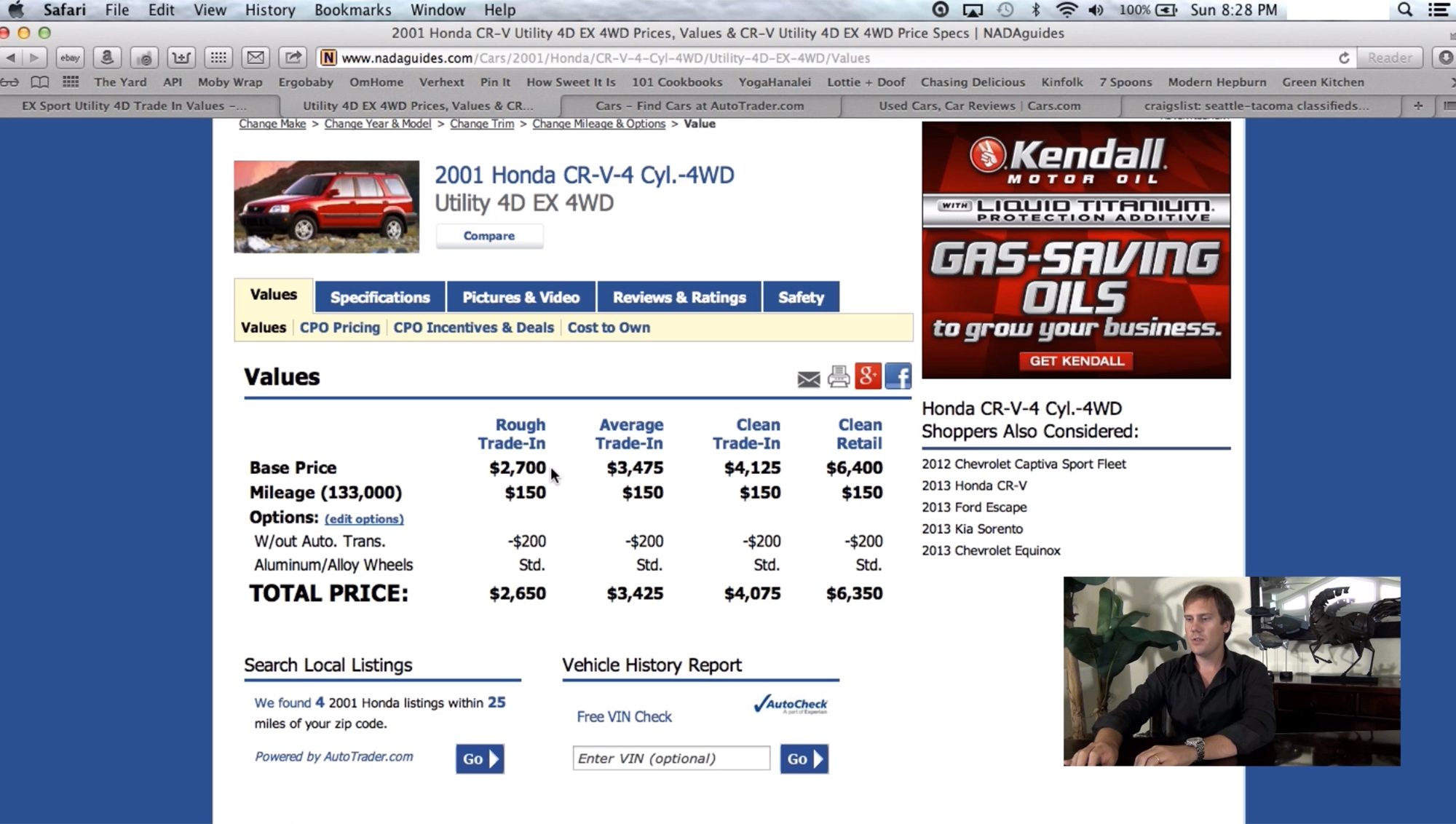Viewport: 1456px width, 824px height.
Task: Share values on Facebook
Action: click(898, 376)
